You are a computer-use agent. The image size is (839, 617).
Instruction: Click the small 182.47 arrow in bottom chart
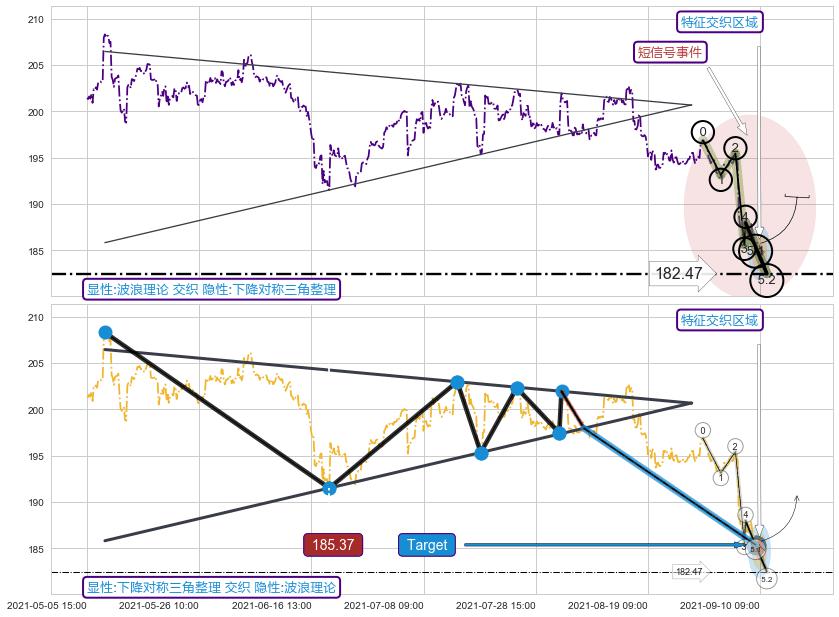tap(691, 572)
